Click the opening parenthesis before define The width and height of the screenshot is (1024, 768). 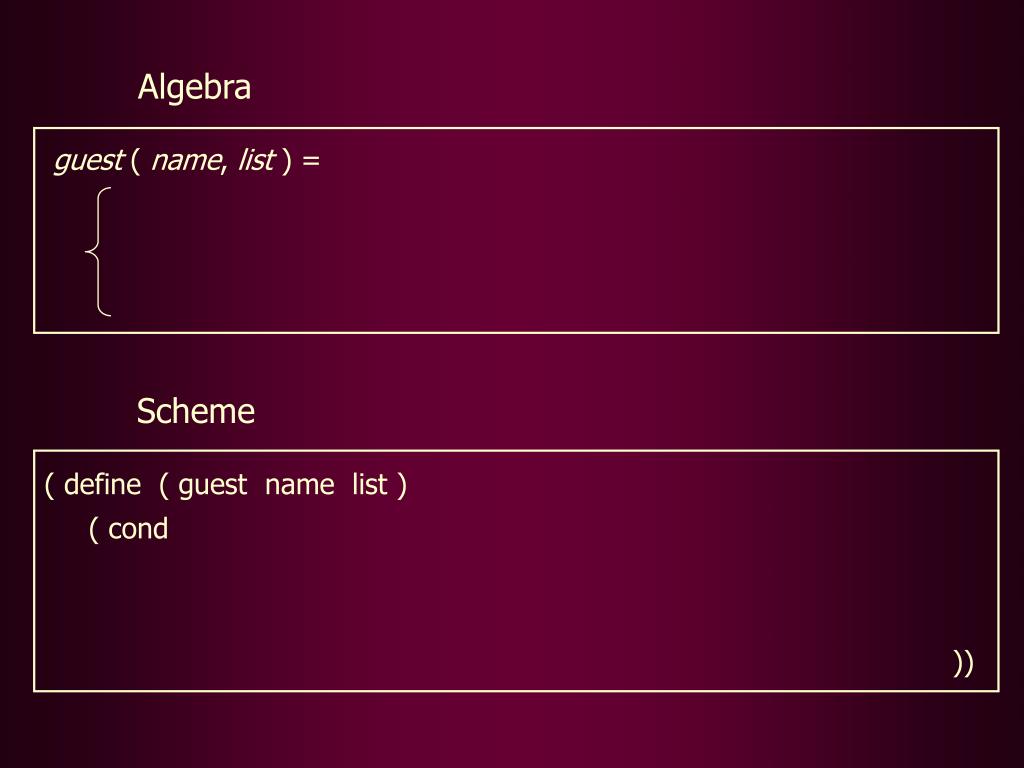[x=50, y=486]
